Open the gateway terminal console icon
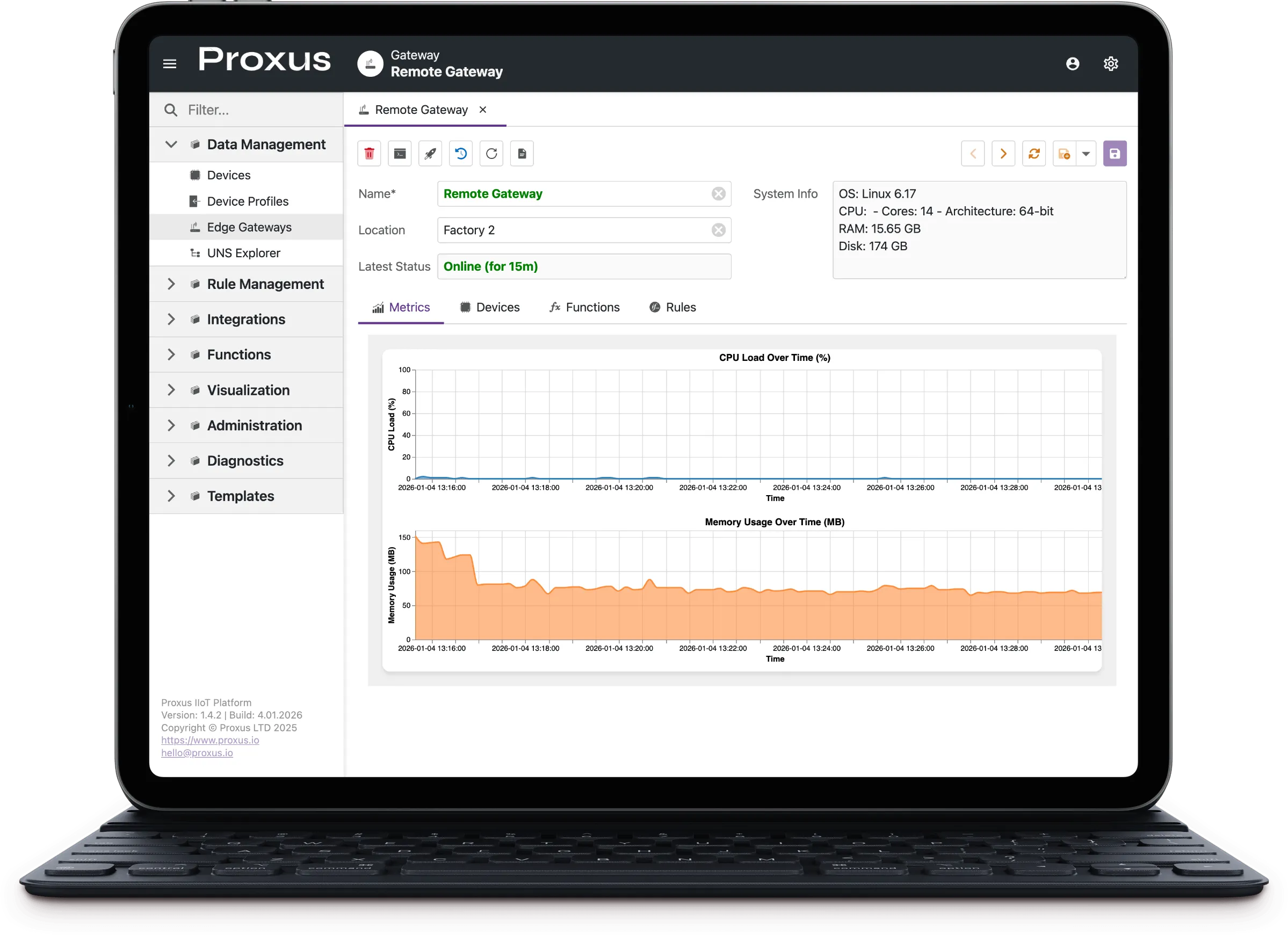 point(399,153)
